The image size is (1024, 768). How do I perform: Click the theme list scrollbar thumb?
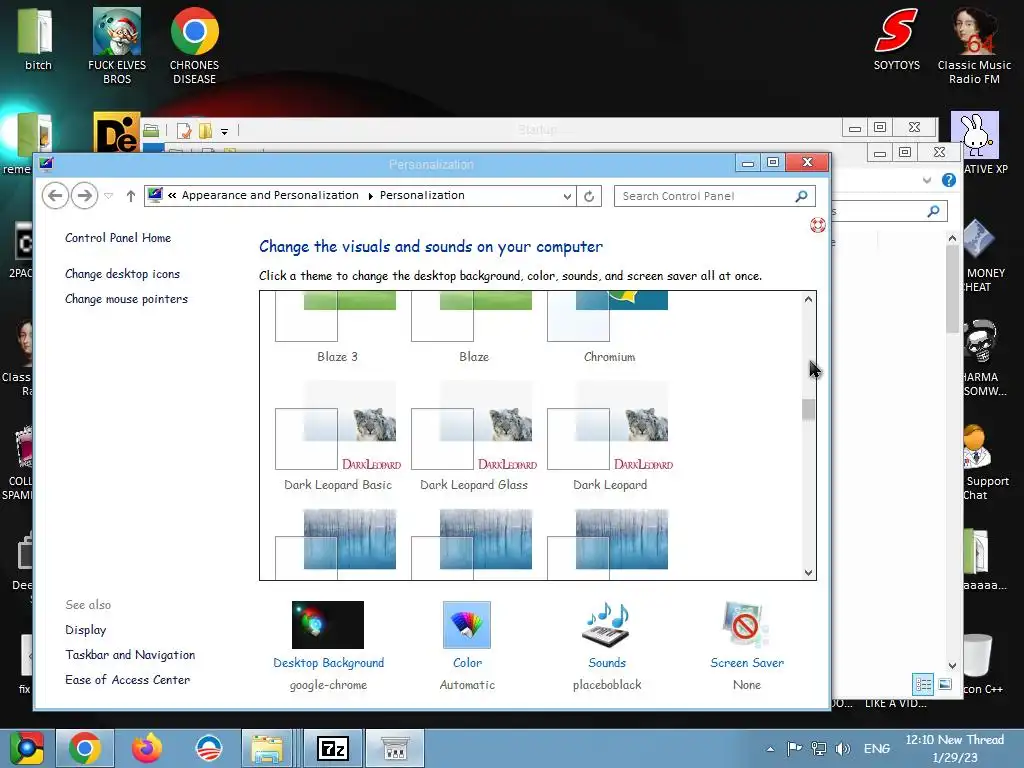(808, 409)
